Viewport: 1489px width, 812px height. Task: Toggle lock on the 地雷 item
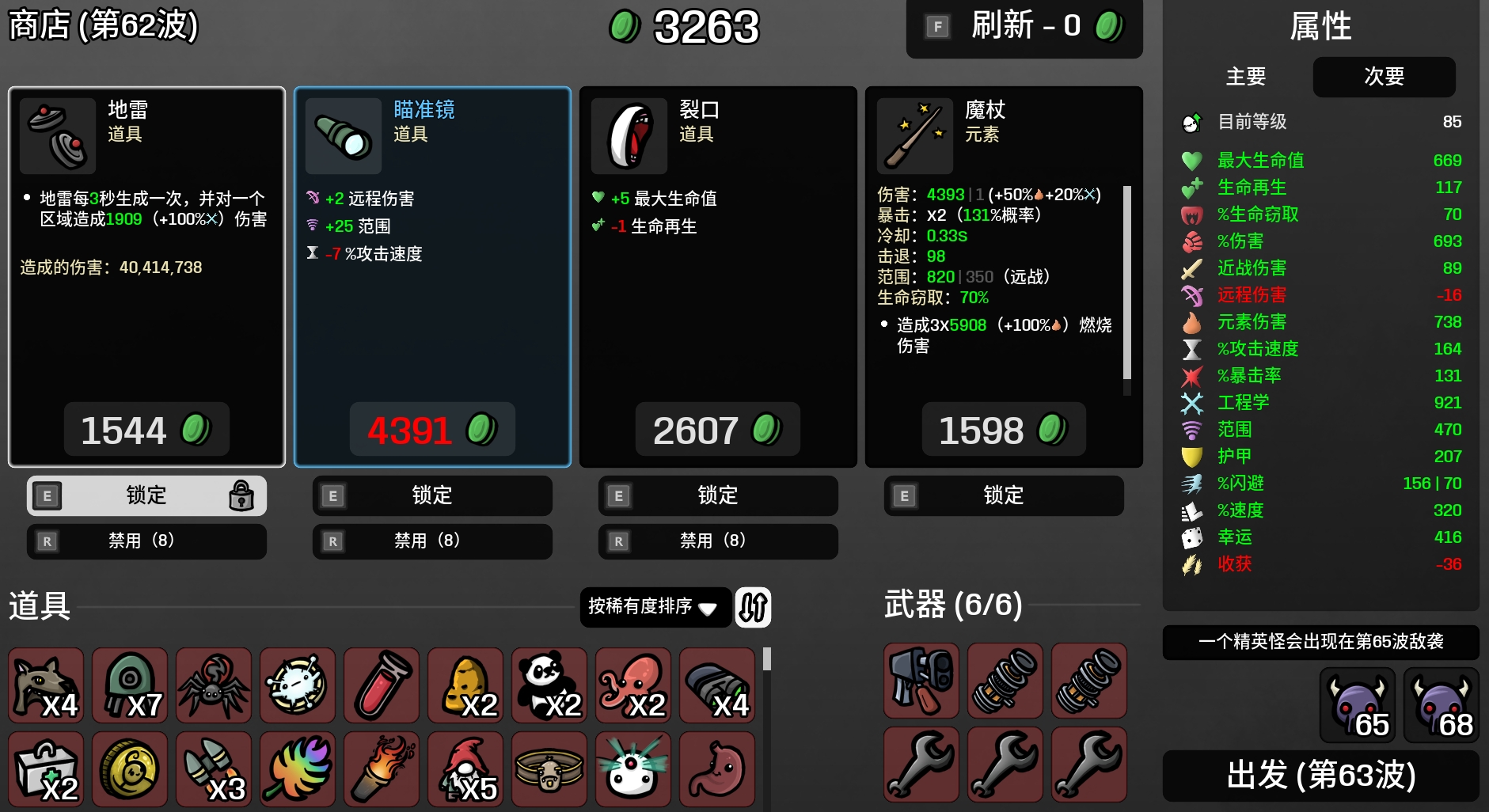click(x=146, y=495)
